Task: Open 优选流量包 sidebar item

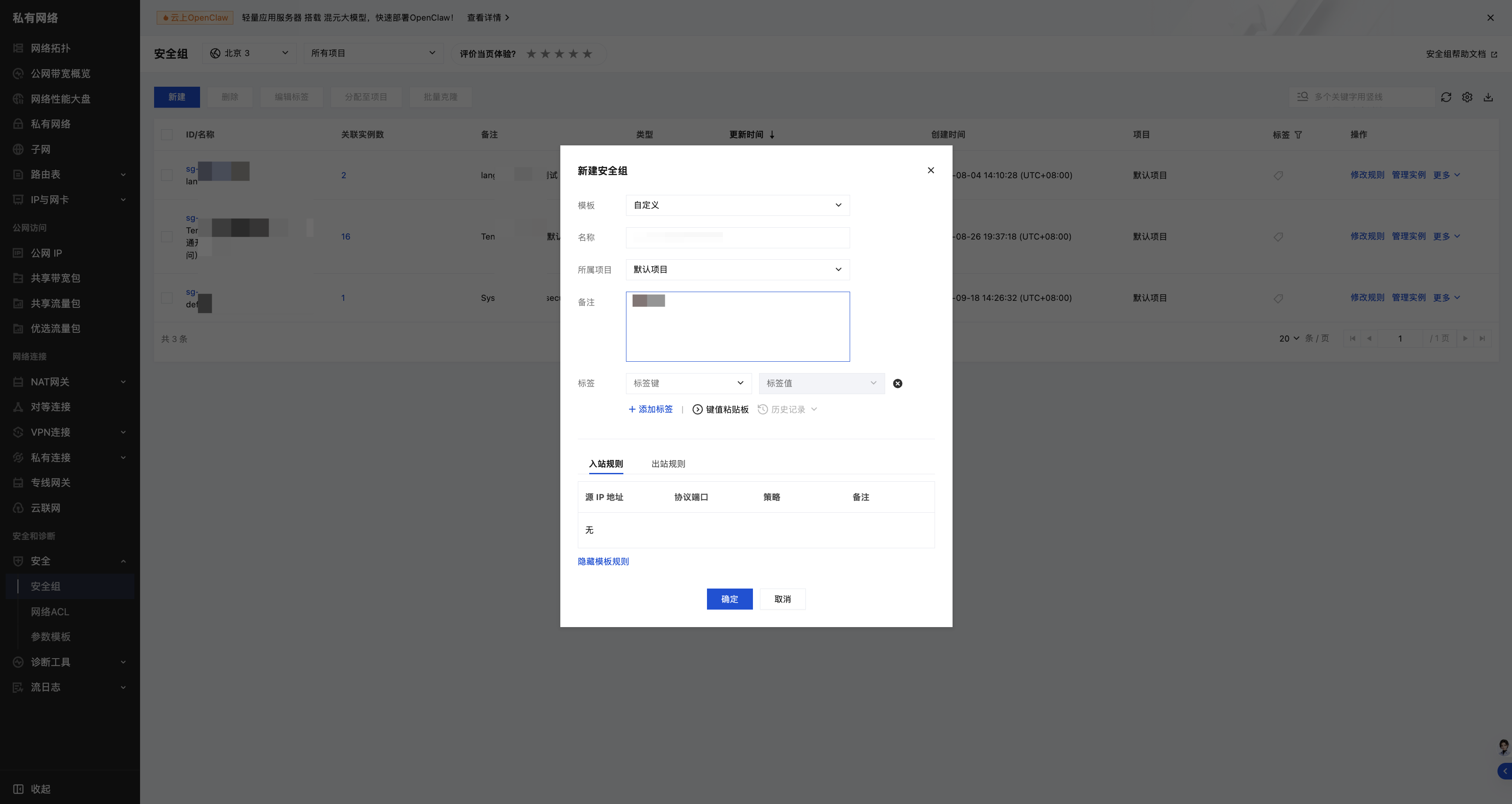Action: click(55, 328)
